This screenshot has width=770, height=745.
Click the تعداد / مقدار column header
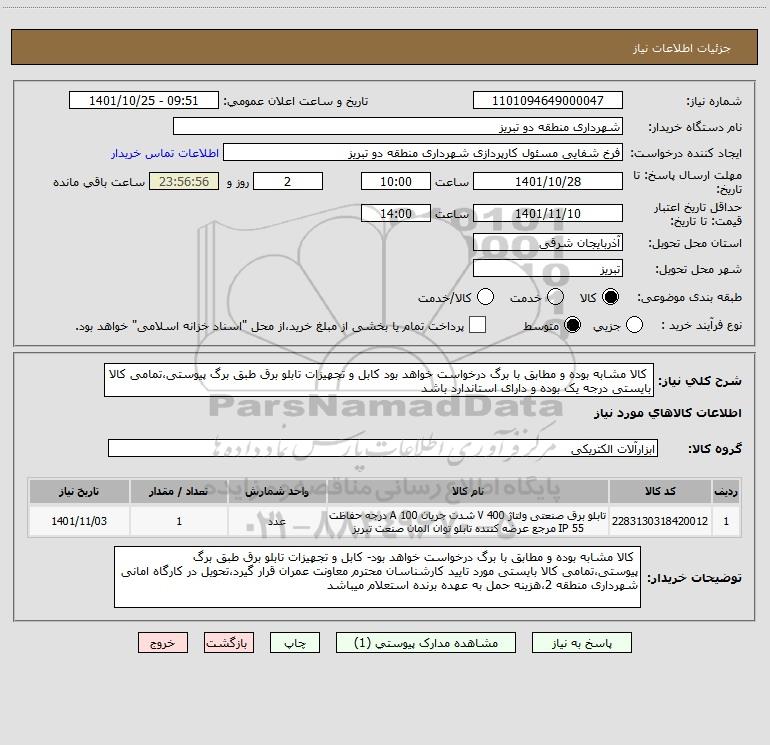point(179,491)
